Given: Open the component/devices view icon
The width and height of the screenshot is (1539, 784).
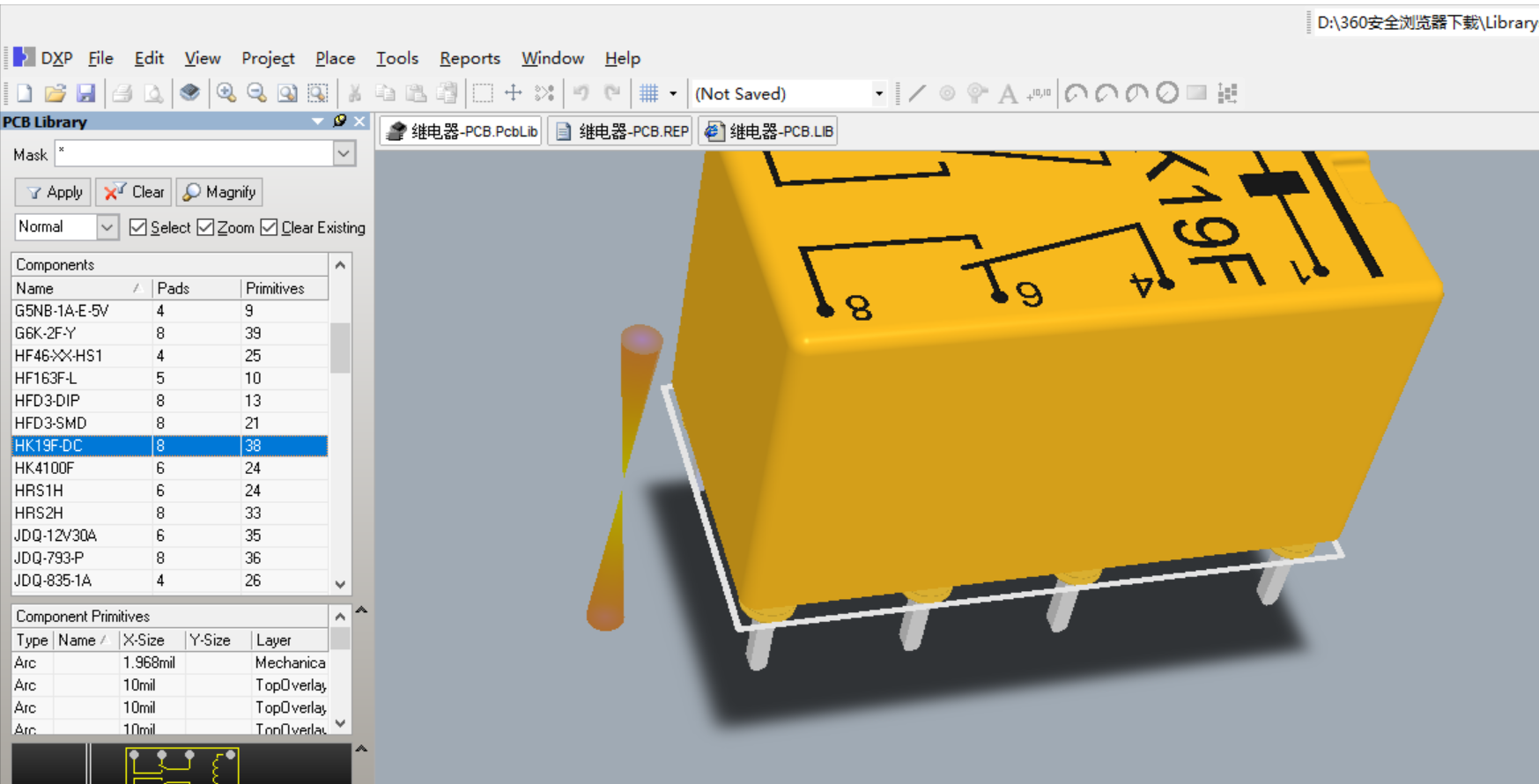Looking at the screenshot, I should click(189, 93).
